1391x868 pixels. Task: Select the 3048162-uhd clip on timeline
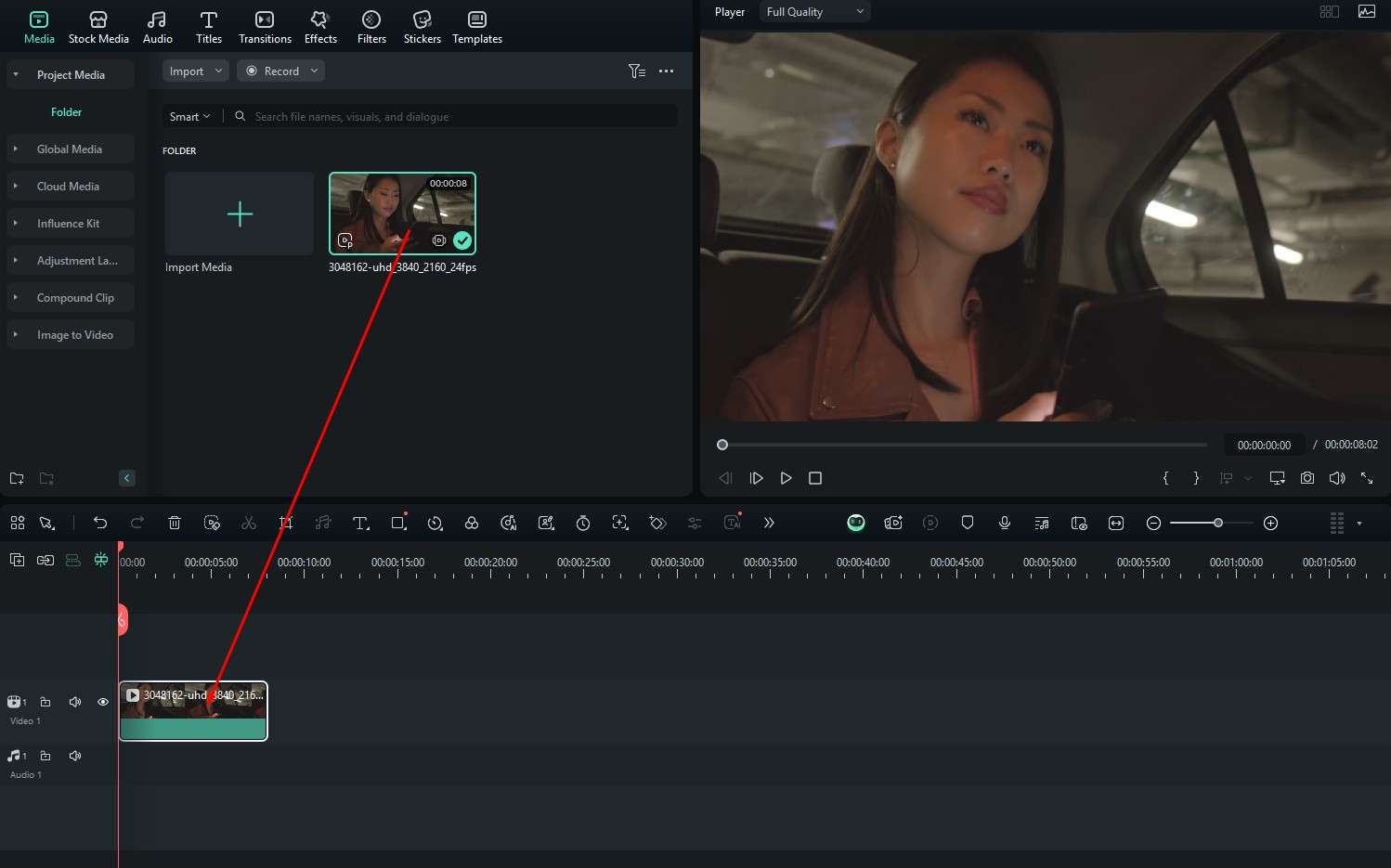pos(193,711)
